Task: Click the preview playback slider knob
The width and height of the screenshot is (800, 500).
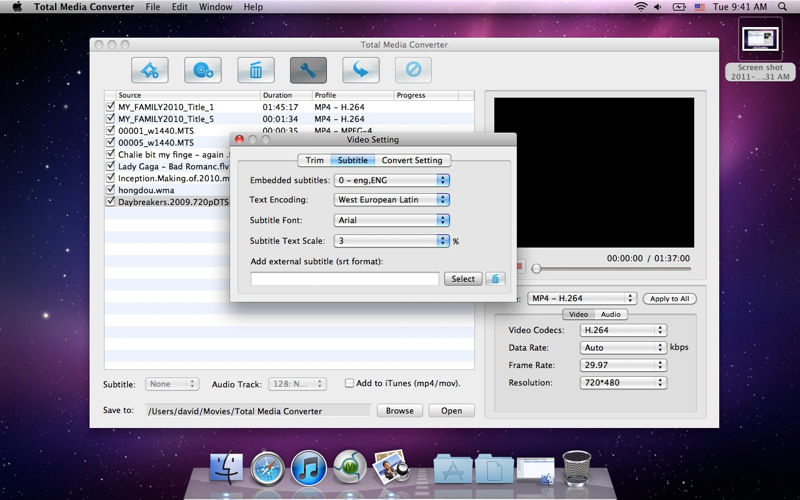Action: 536,268
